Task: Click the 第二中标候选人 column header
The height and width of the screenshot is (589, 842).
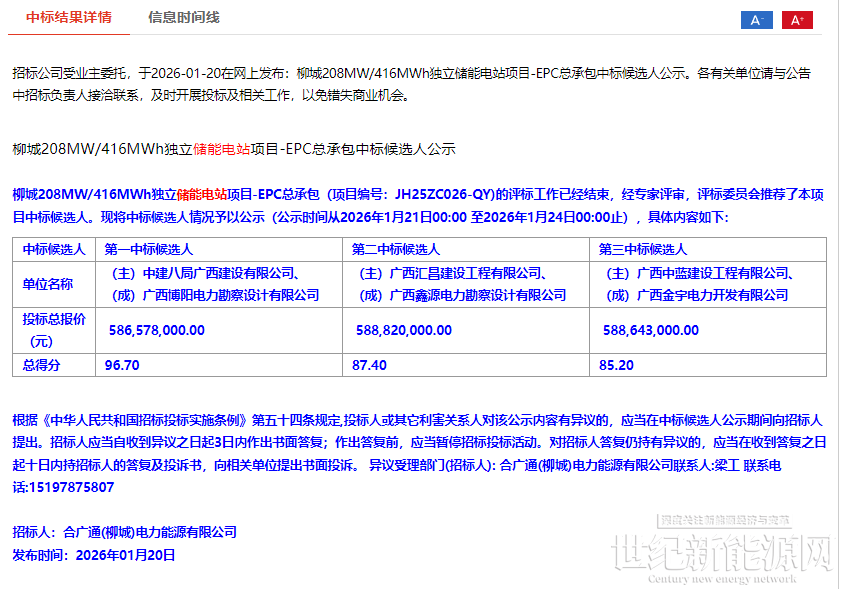Action: point(396,249)
